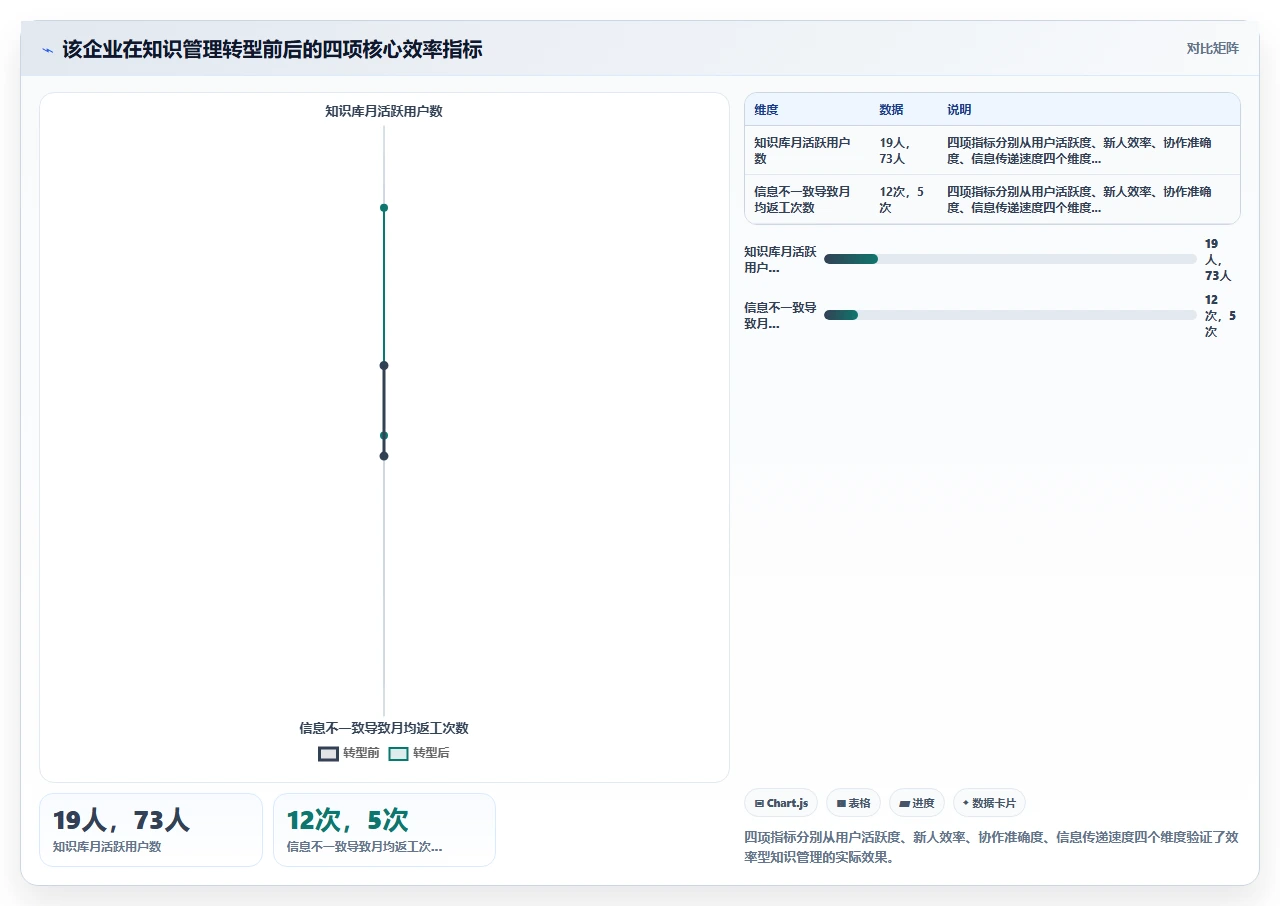Click the 信息不一致导致月均返工次数 axis label below chart

click(x=384, y=728)
